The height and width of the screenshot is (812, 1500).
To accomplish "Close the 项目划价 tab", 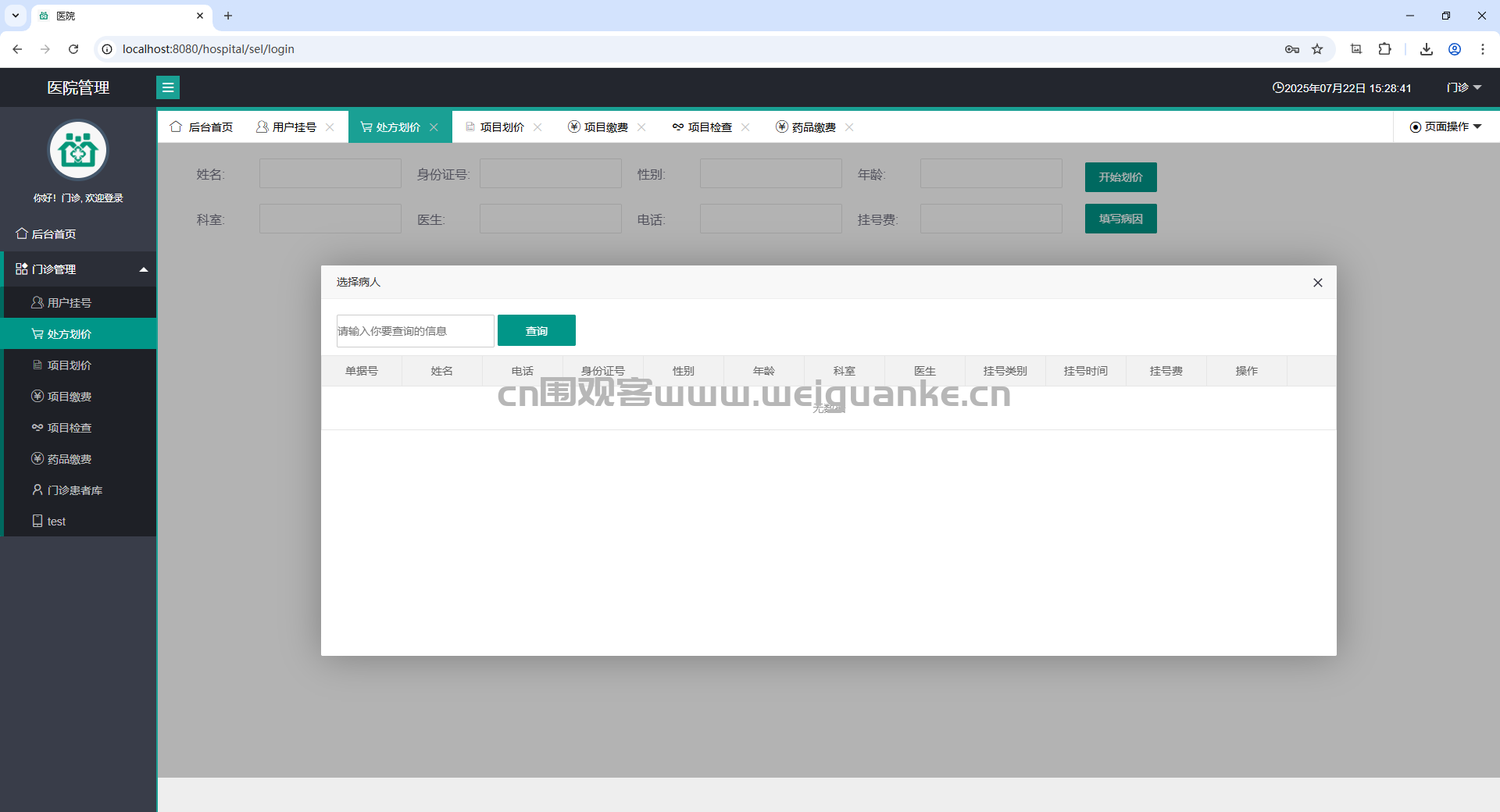I will [x=537, y=127].
